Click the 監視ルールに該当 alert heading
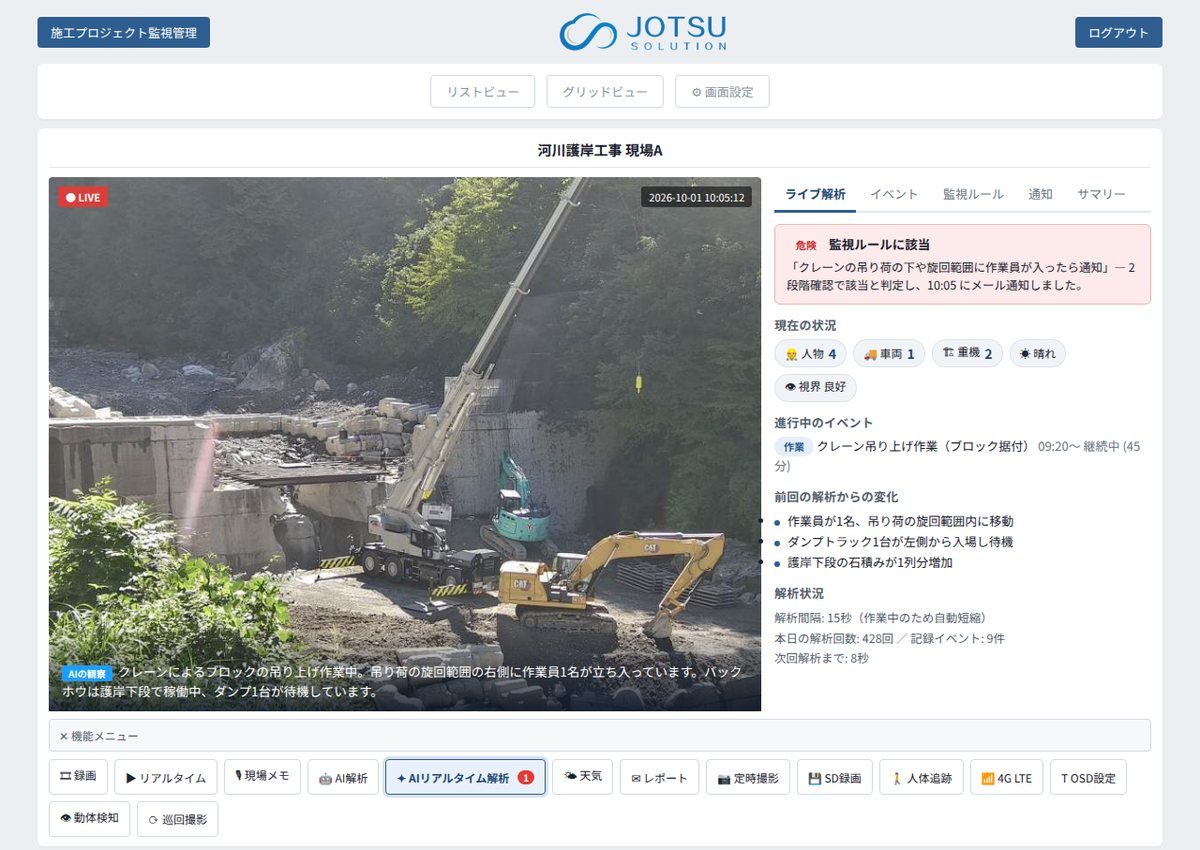The width and height of the screenshot is (1200, 850). 879,245
